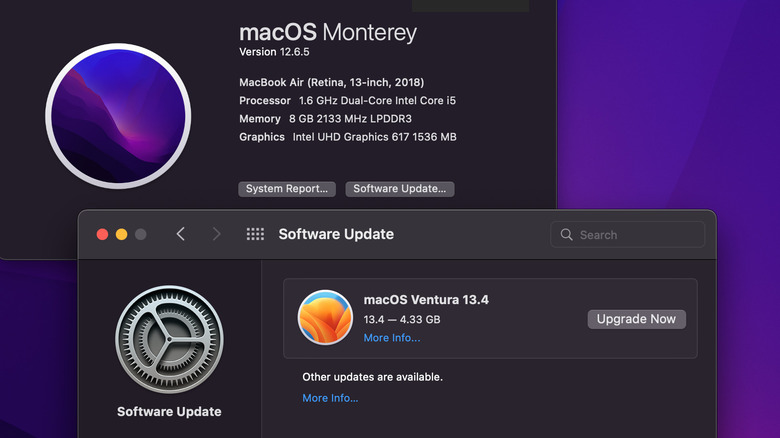This screenshot has width=780, height=438.
Task: Minimize the Software Update window
Action: 121,234
